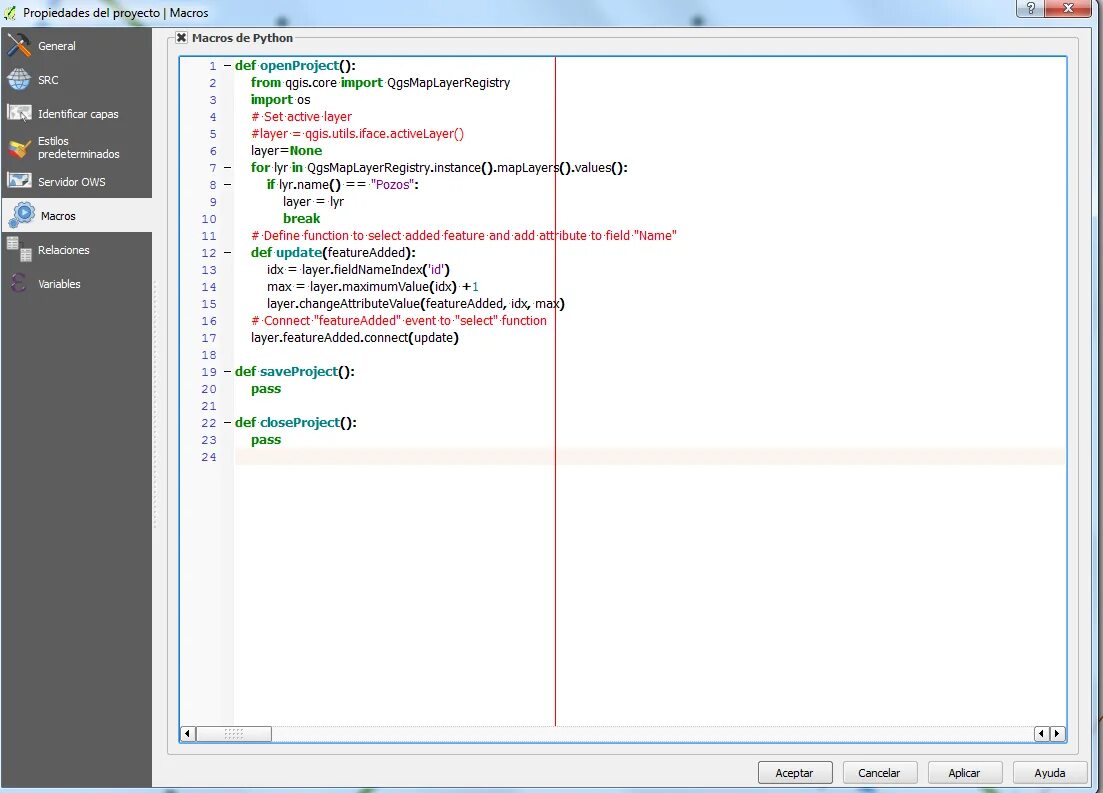Click the Macros gear icon

click(x=22, y=215)
